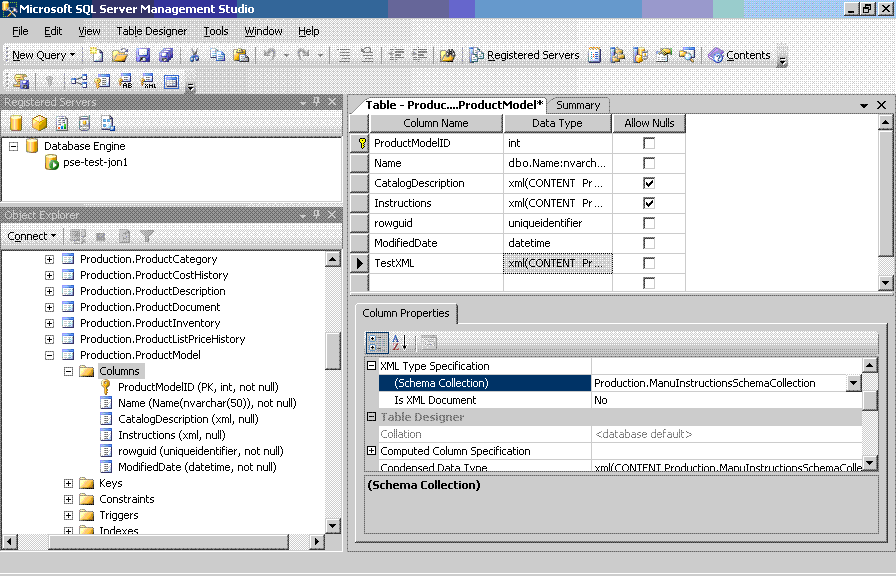Select the Integration Services icon
Image resolution: width=896 pixels, height=576 pixels.
(107, 123)
